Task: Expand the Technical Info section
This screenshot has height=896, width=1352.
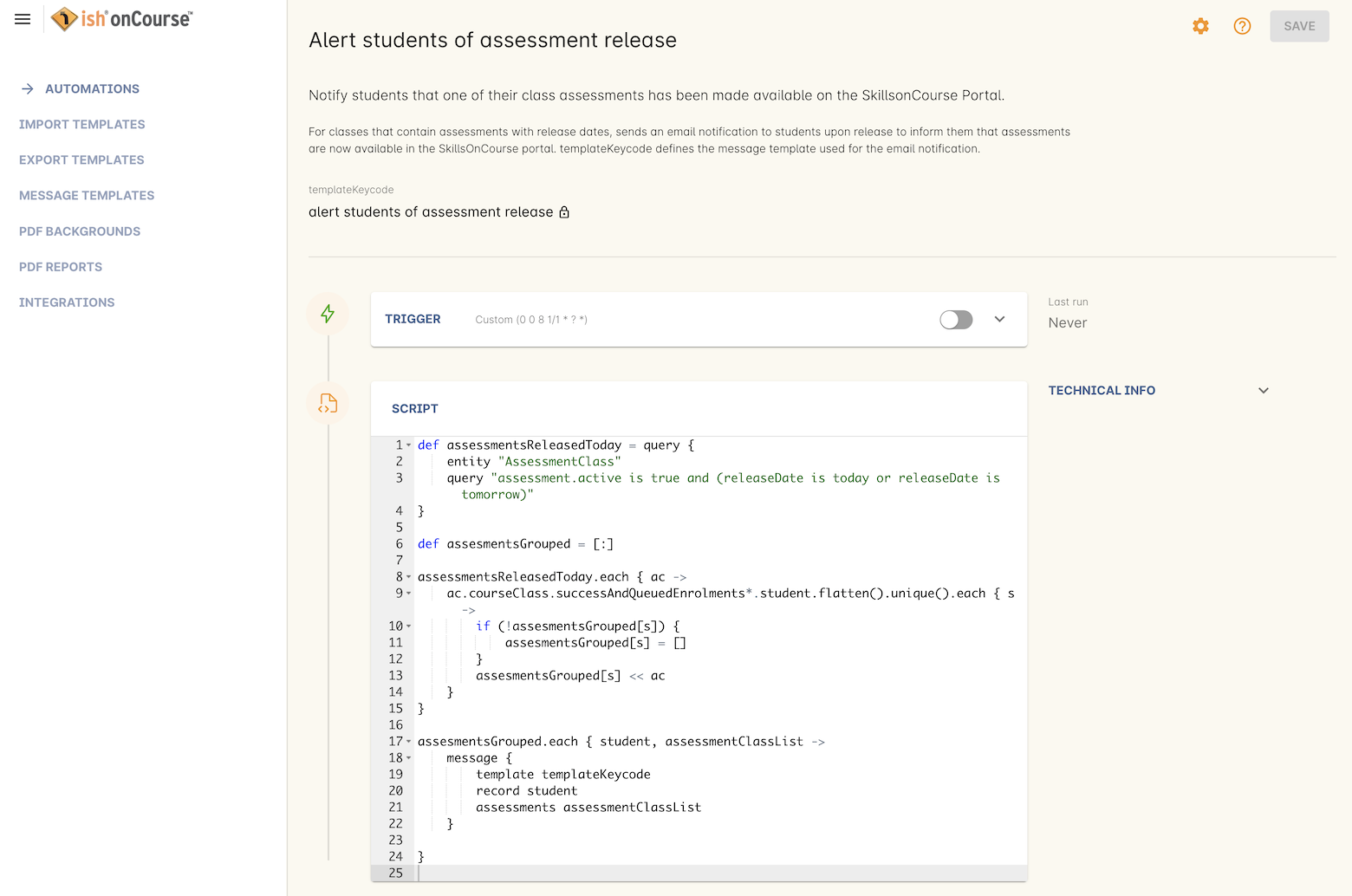Action: click(x=1264, y=391)
